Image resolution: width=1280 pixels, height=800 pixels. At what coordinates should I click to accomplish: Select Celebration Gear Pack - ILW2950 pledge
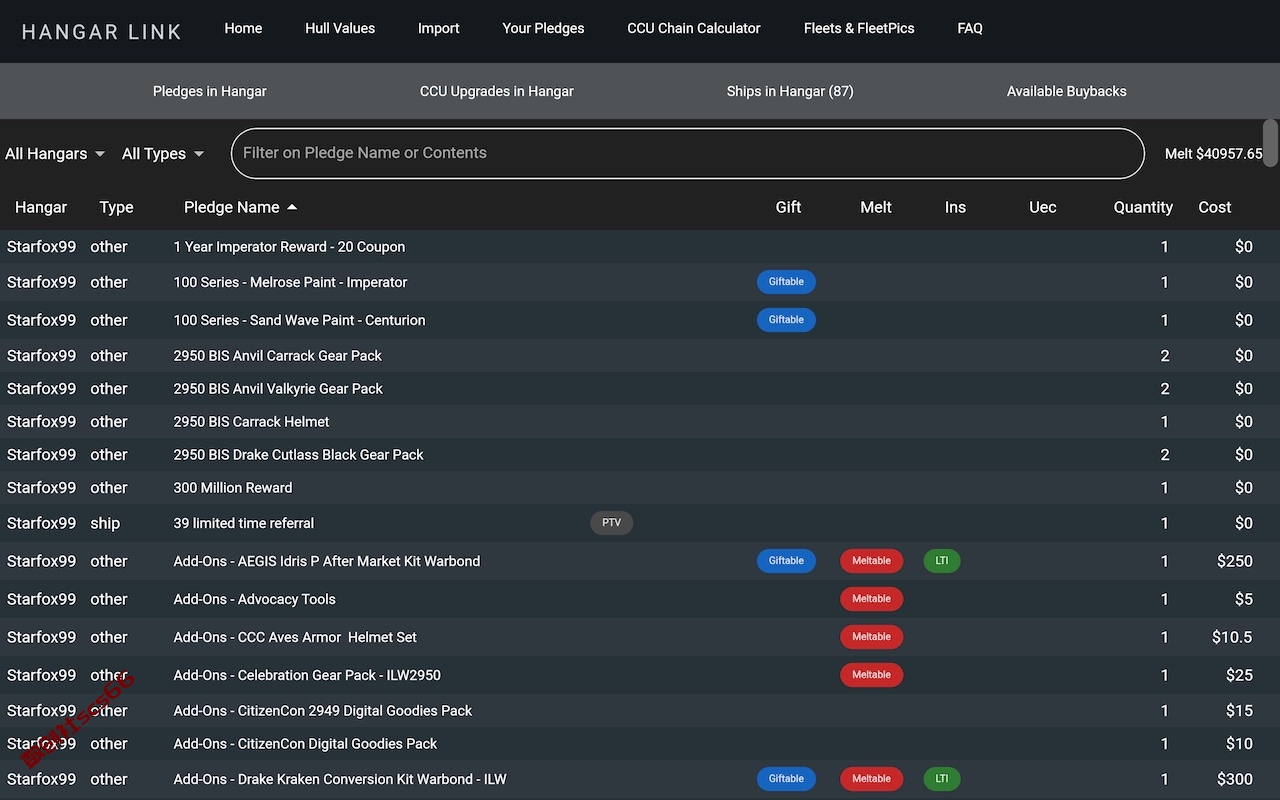(307, 675)
